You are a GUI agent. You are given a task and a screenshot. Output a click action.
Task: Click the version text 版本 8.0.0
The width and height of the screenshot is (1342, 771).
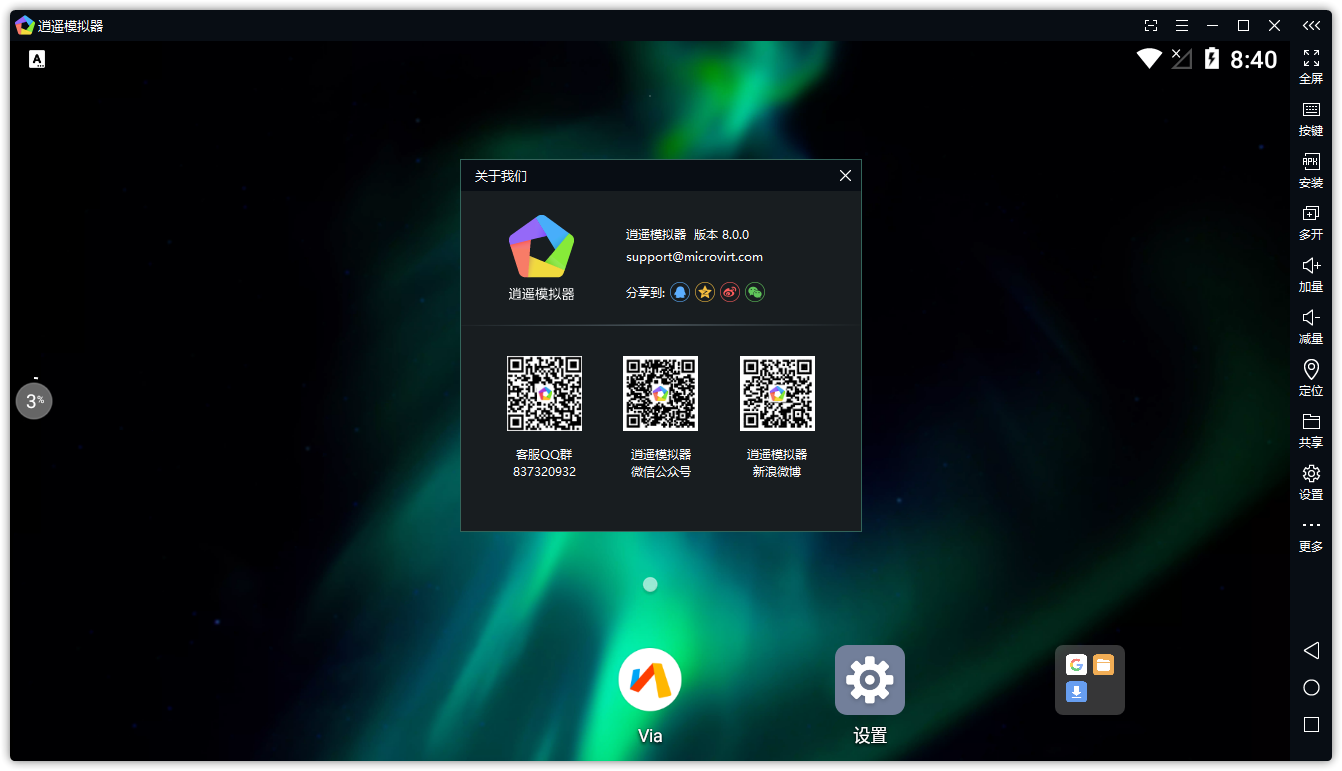coord(721,235)
